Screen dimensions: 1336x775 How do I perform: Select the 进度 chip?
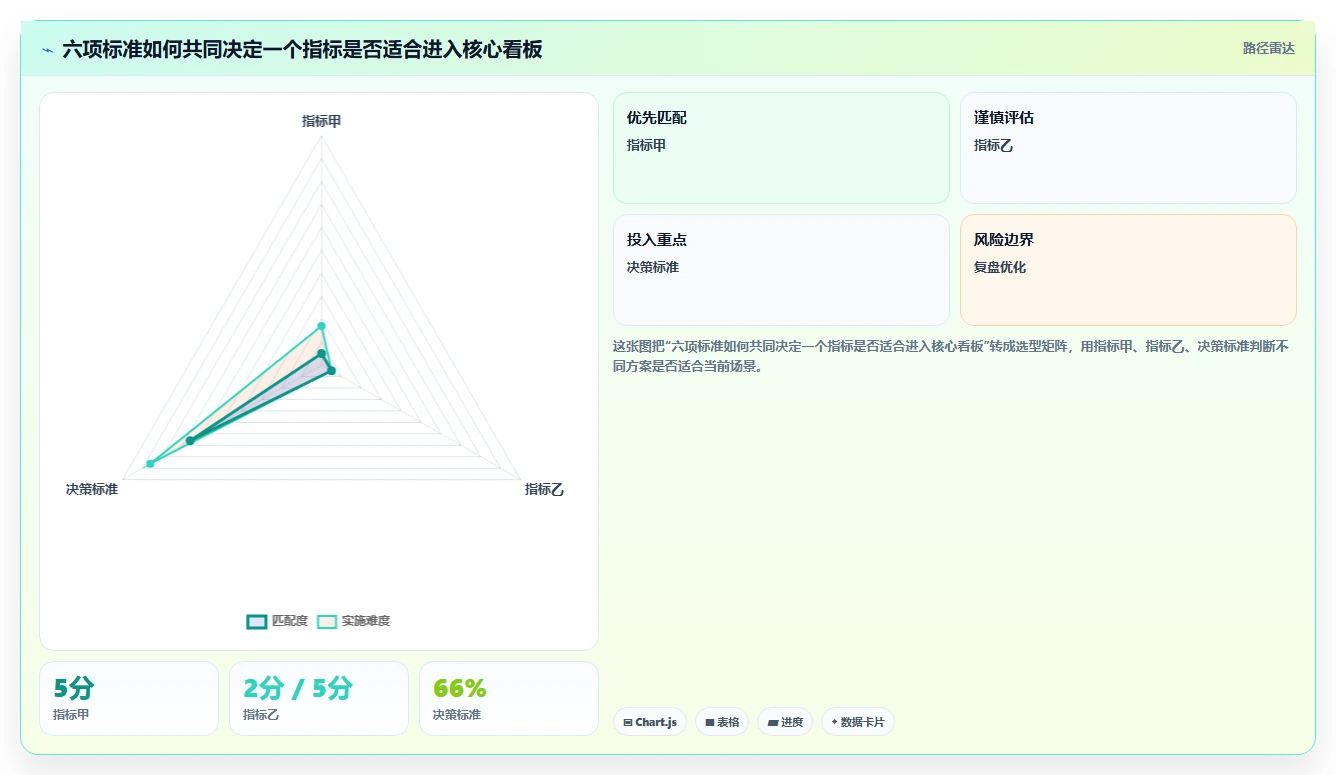785,722
